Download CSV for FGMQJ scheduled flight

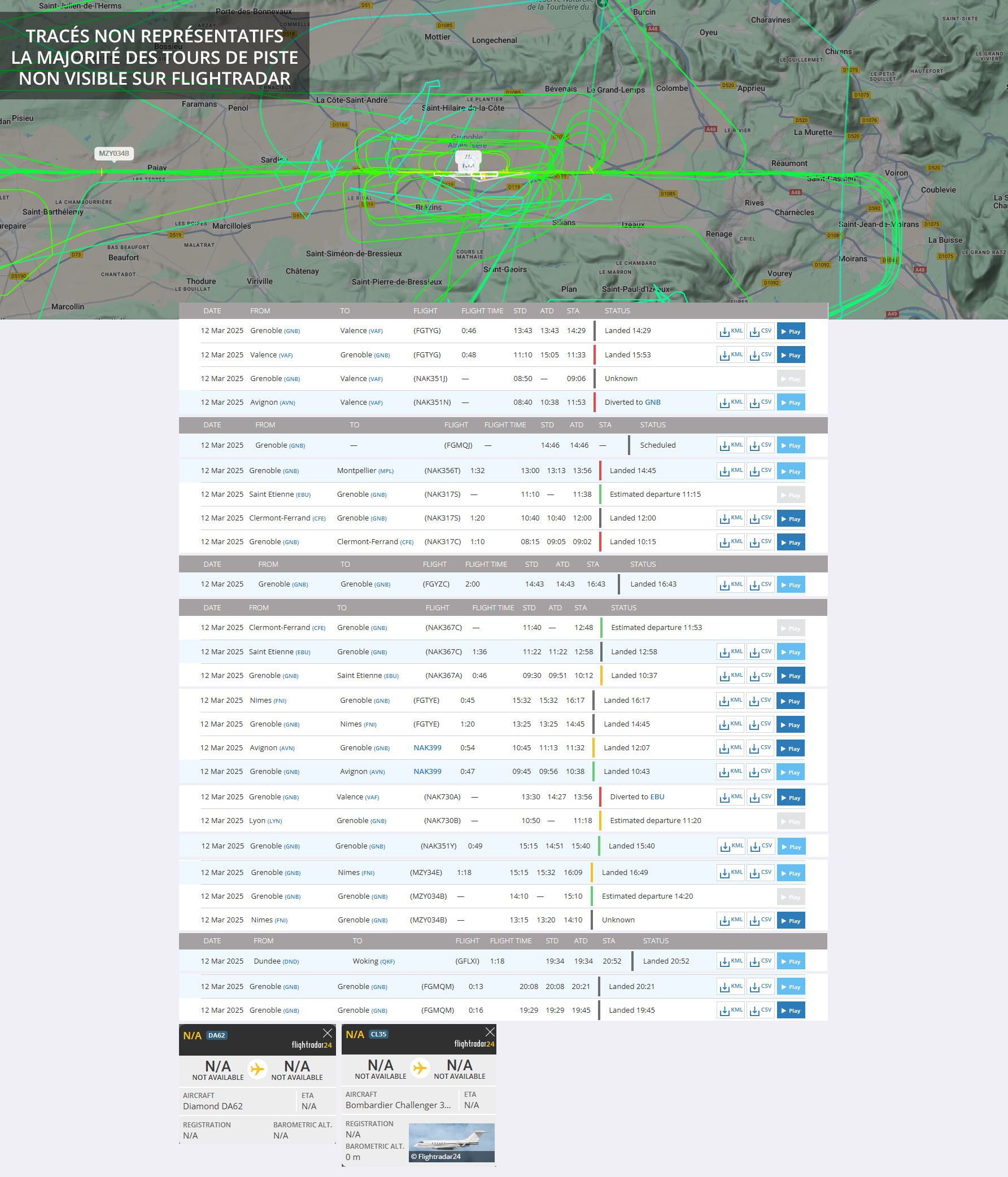pyautogui.click(x=760, y=445)
